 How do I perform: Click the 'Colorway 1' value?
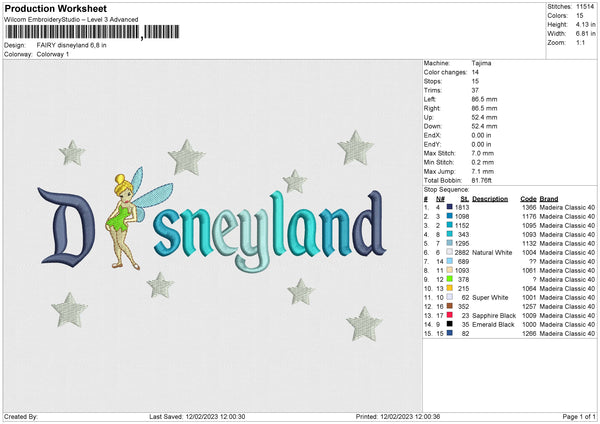point(53,54)
